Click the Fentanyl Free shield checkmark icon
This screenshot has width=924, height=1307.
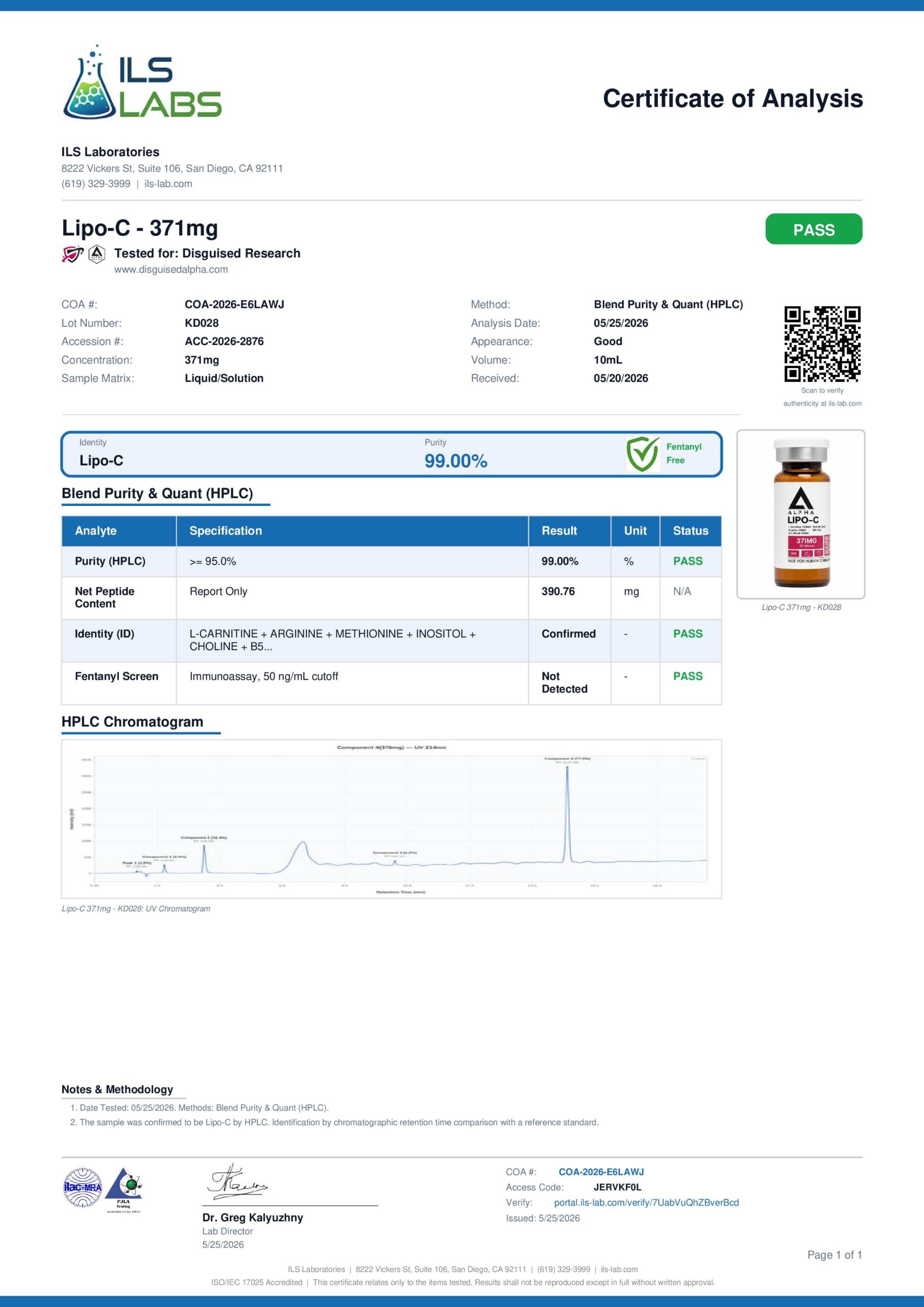(643, 454)
